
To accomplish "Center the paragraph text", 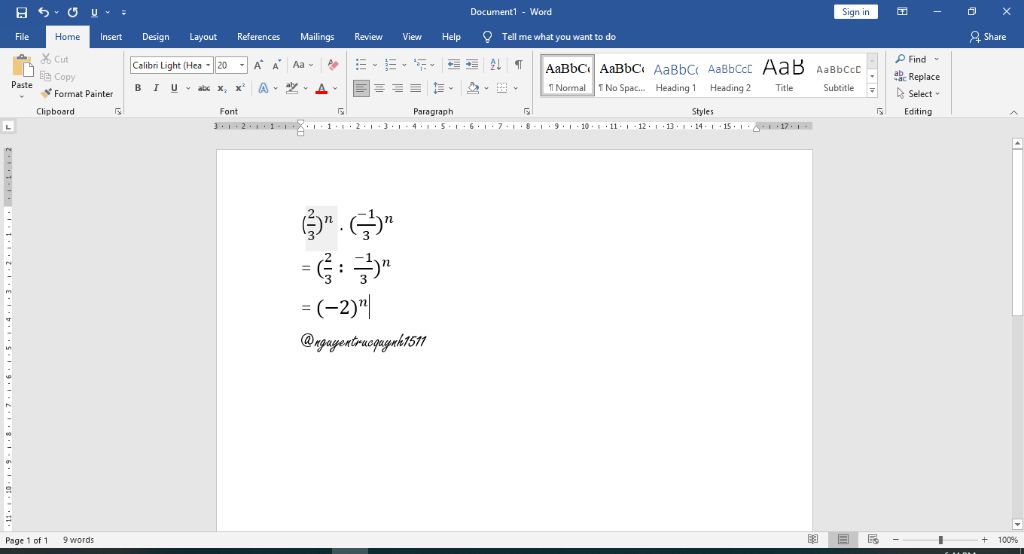I will pyautogui.click(x=379, y=88).
